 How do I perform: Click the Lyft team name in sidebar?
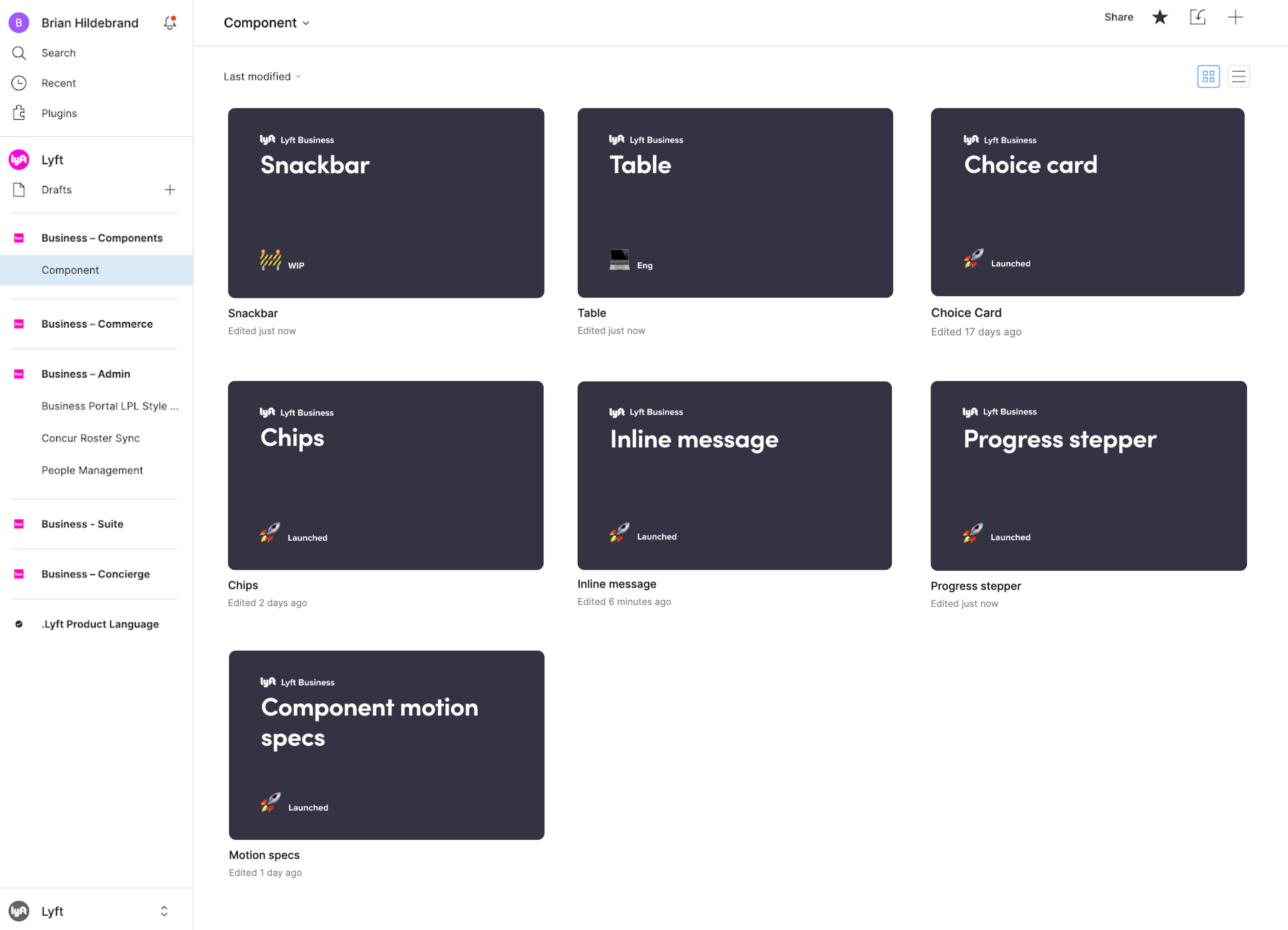tap(52, 160)
